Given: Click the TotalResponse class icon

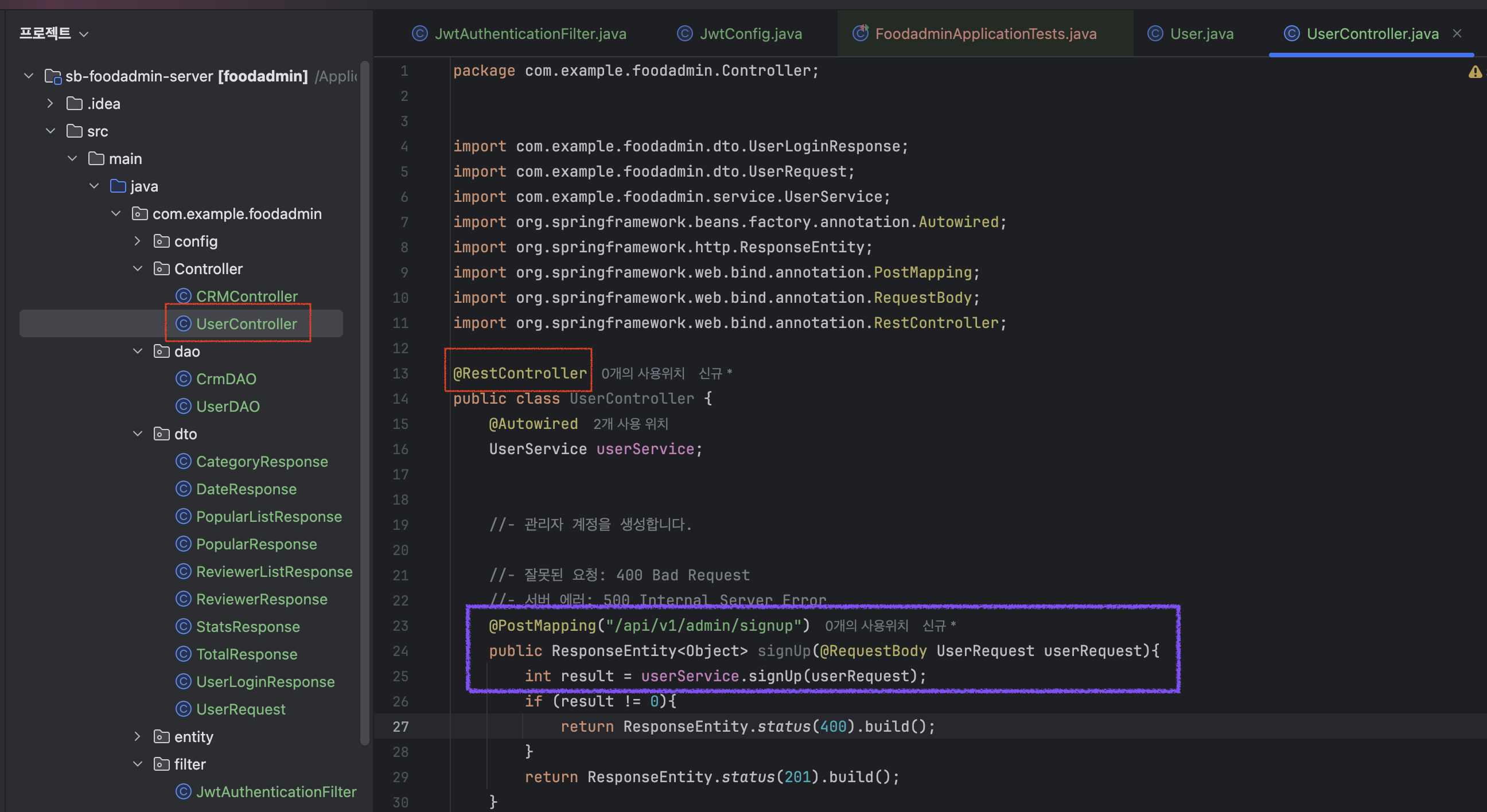Looking at the screenshot, I should [x=183, y=654].
